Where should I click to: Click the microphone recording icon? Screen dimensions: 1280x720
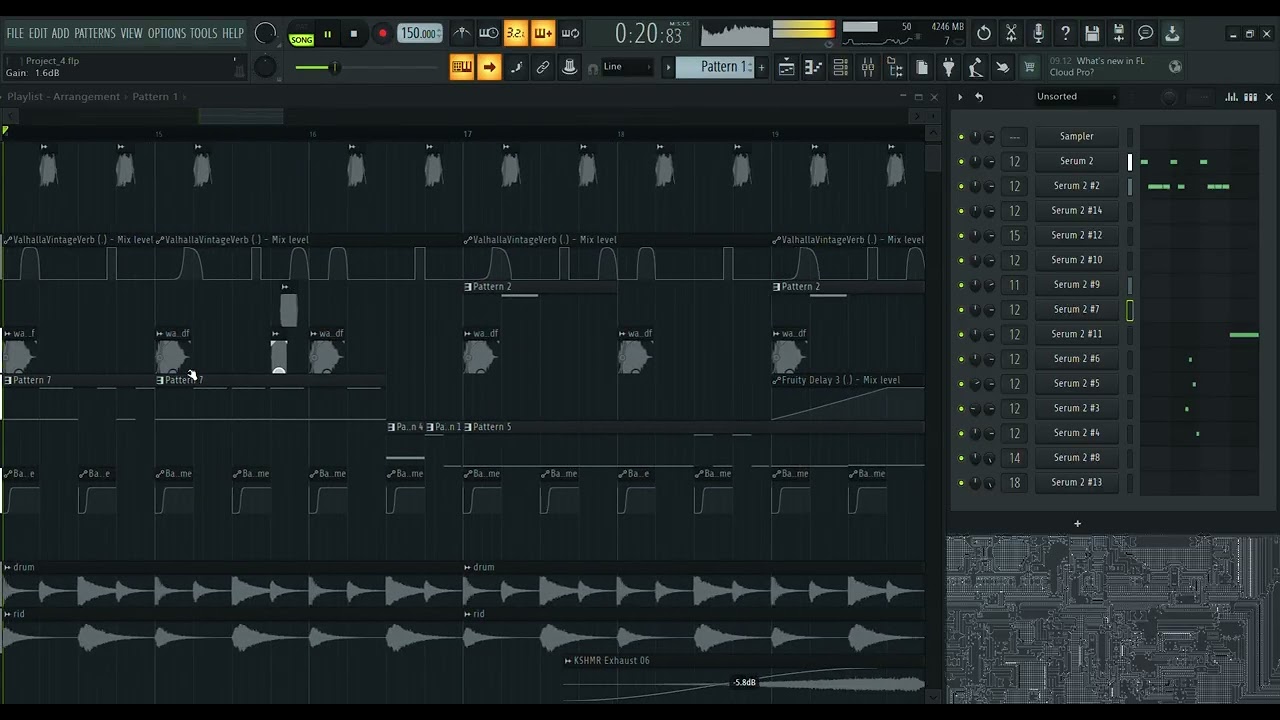point(1038,33)
